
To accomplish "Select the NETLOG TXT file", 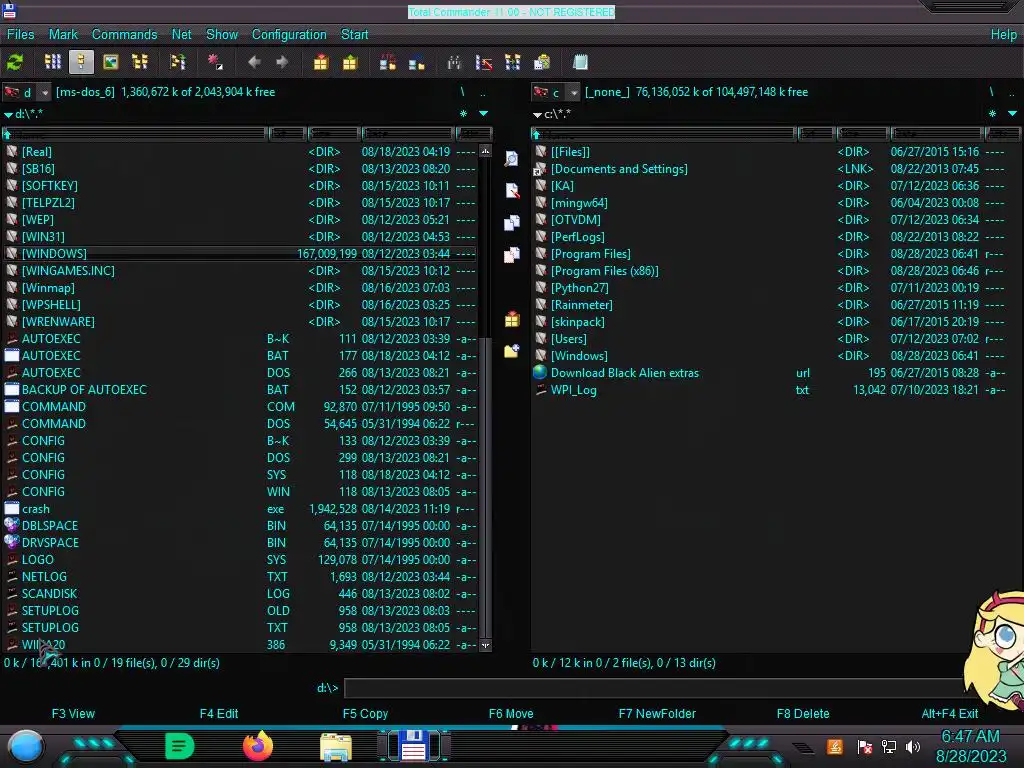I will pyautogui.click(x=240, y=577).
